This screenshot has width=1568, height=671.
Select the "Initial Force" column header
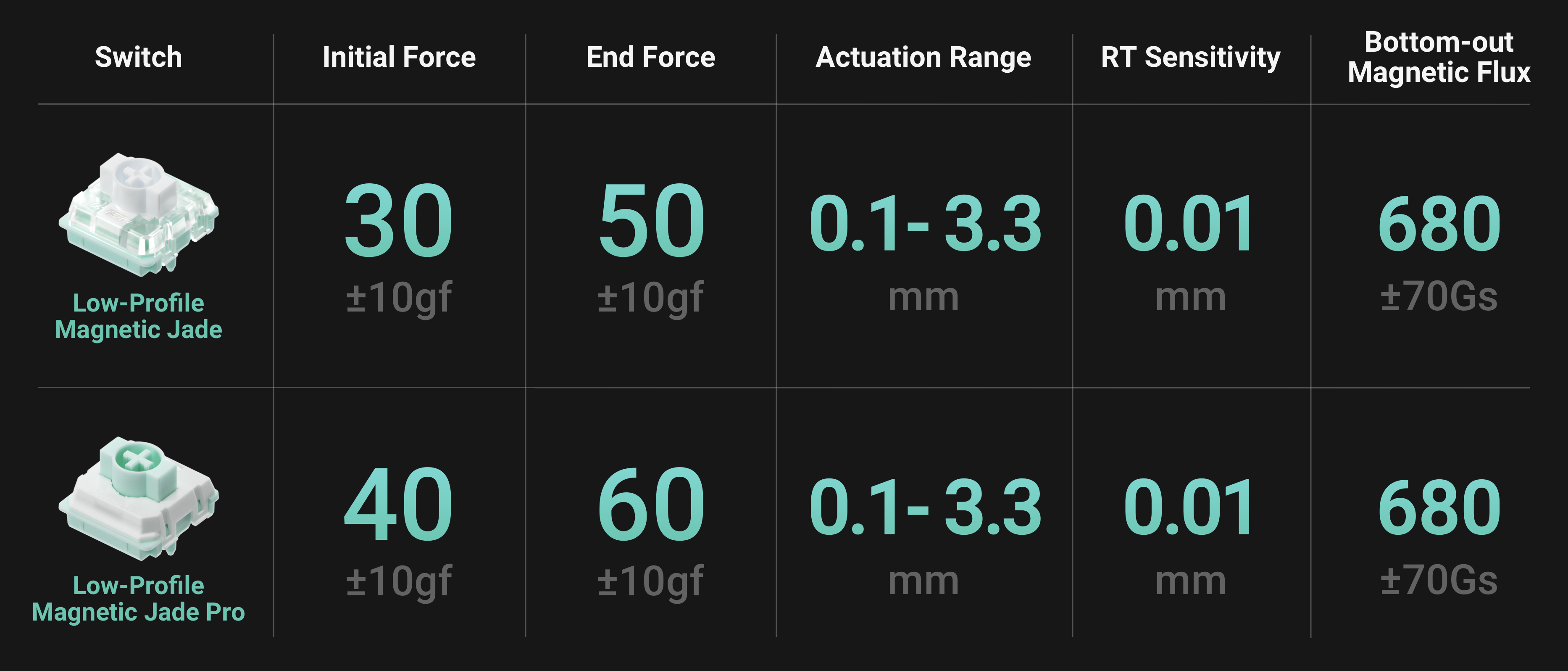(x=399, y=57)
